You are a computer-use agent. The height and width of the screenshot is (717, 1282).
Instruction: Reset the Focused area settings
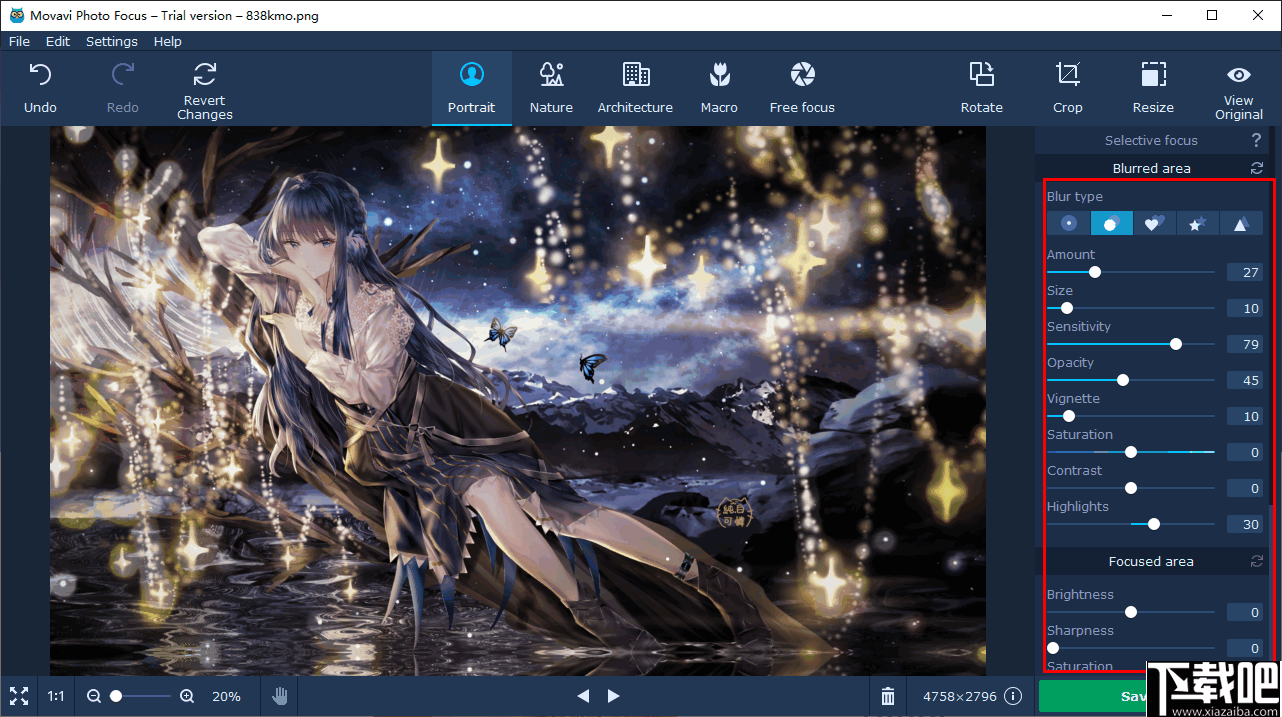(x=1257, y=561)
